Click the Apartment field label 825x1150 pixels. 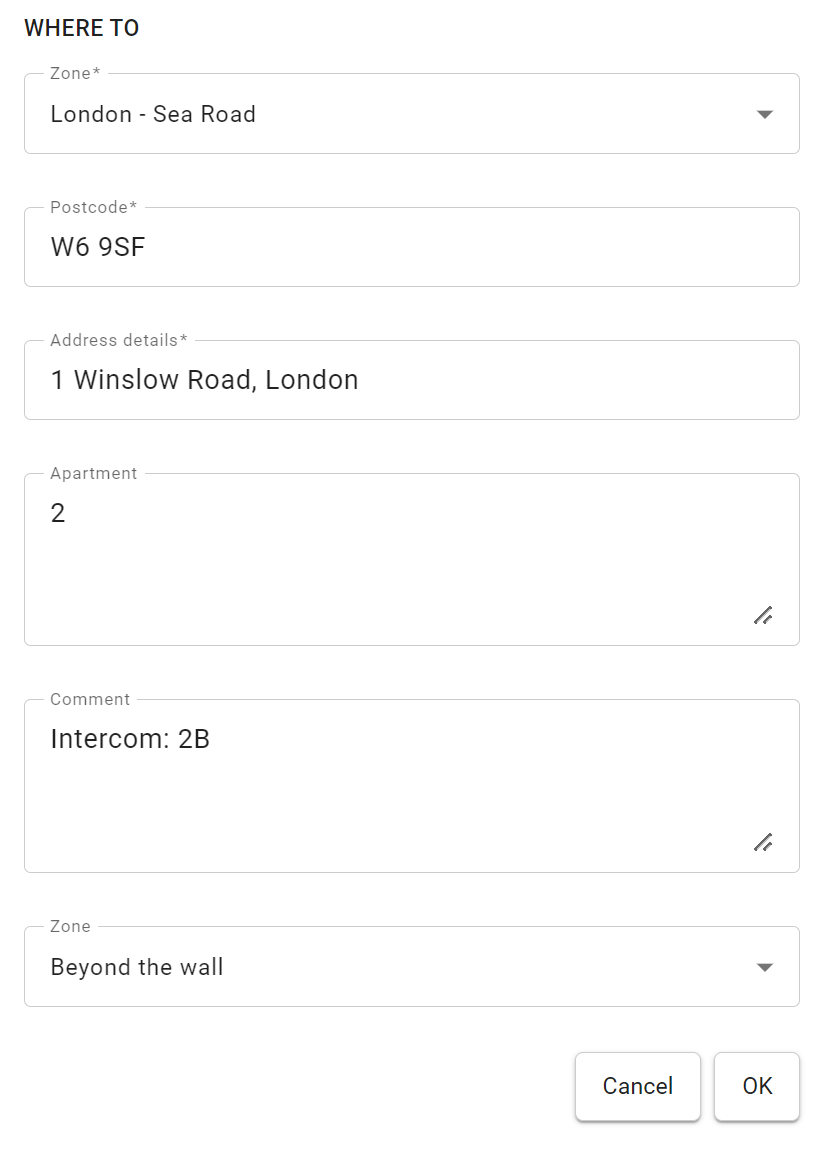[93, 474]
